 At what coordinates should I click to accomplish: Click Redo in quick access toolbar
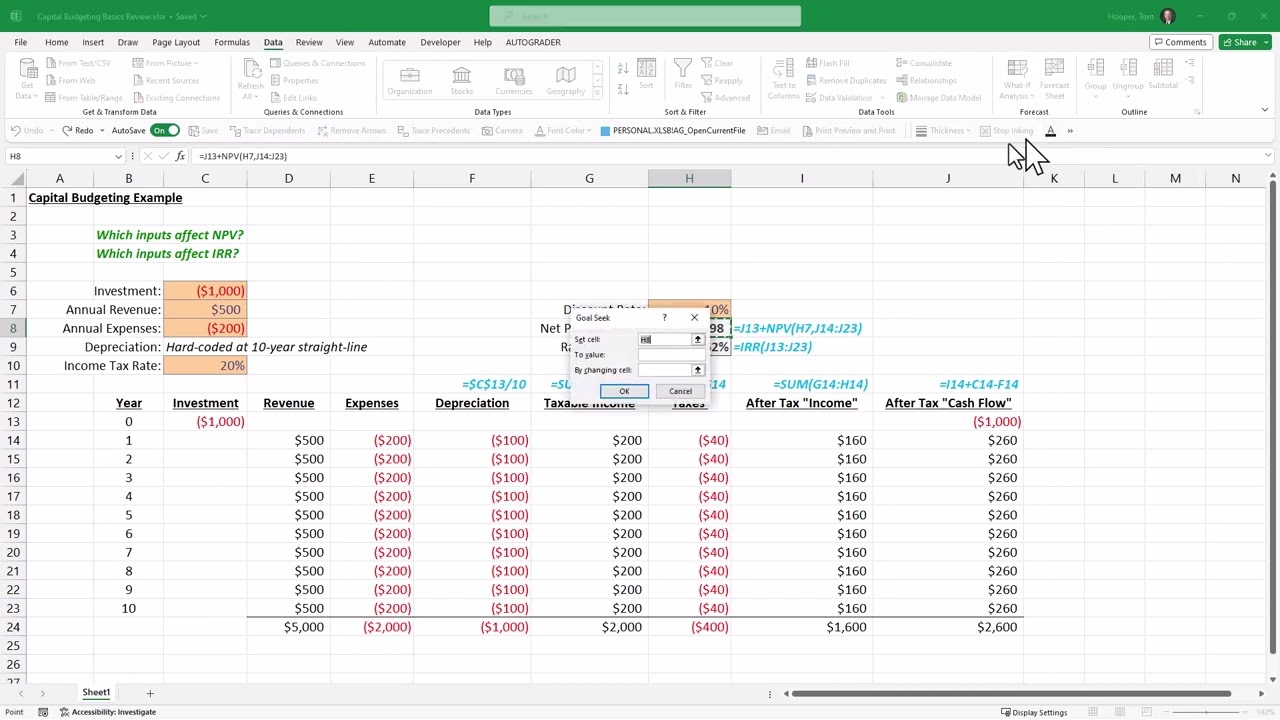click(78, 131)
